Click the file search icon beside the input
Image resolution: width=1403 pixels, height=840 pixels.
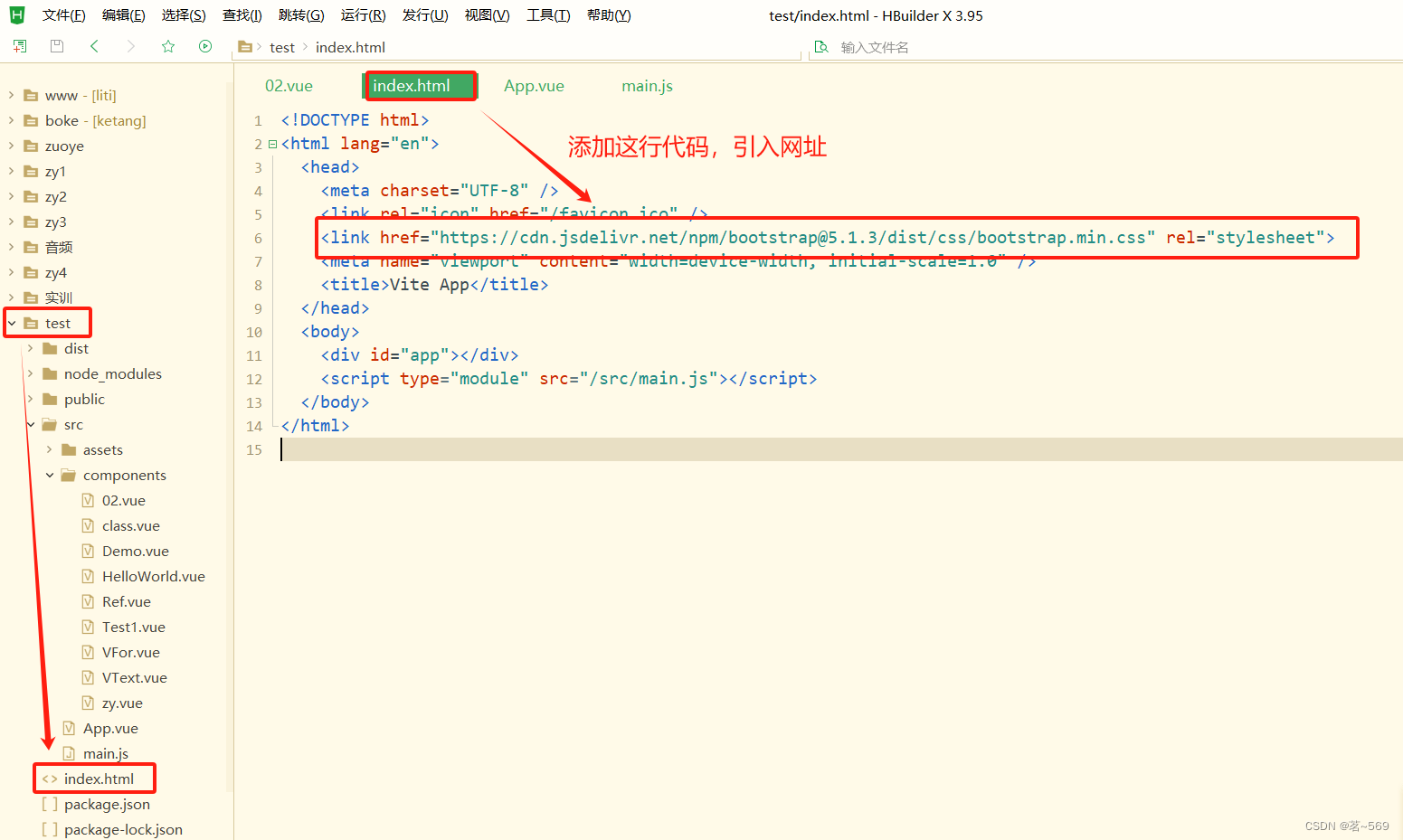click(x=821, y=47)
